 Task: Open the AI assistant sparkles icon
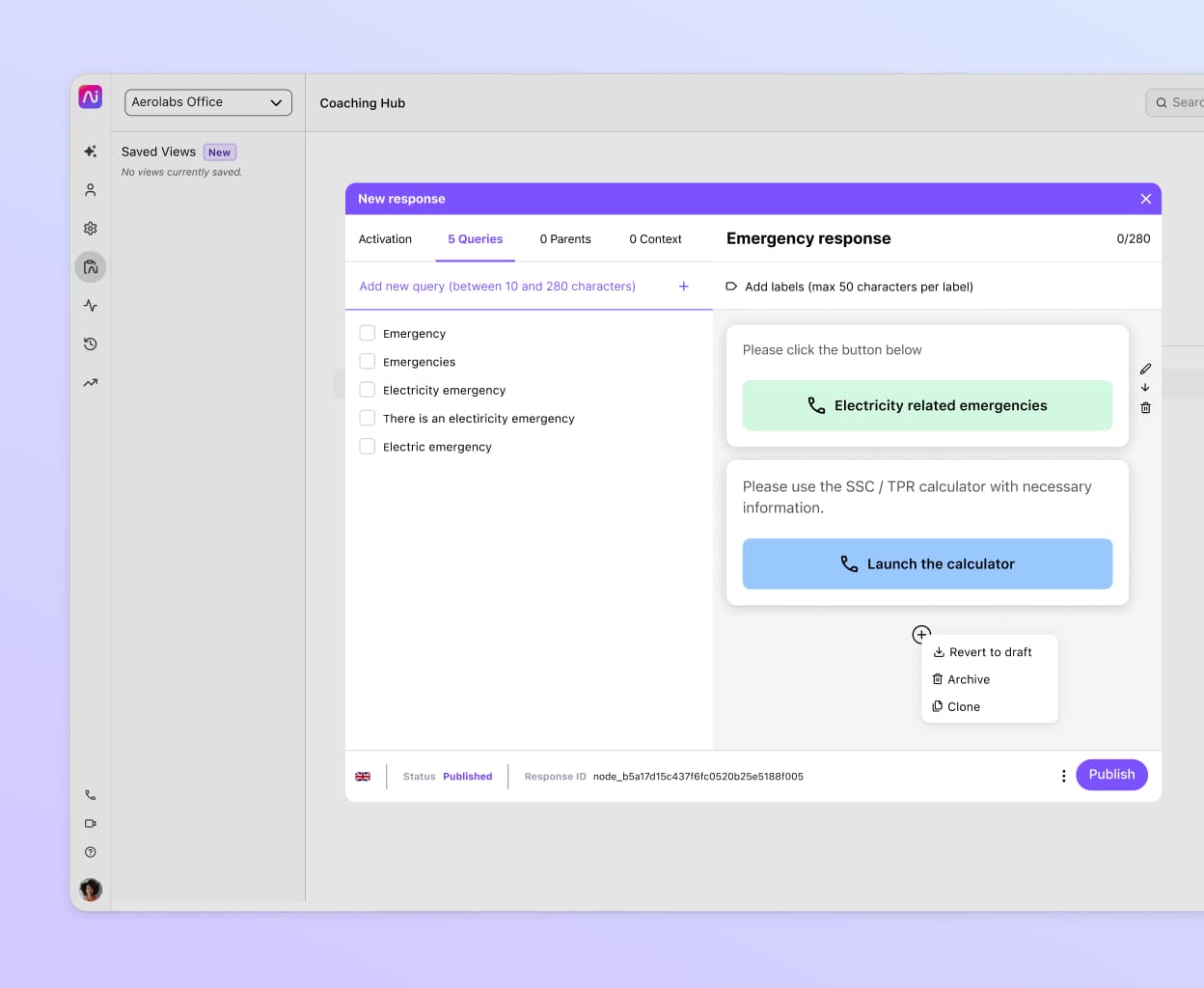click(x=90, y=151)
